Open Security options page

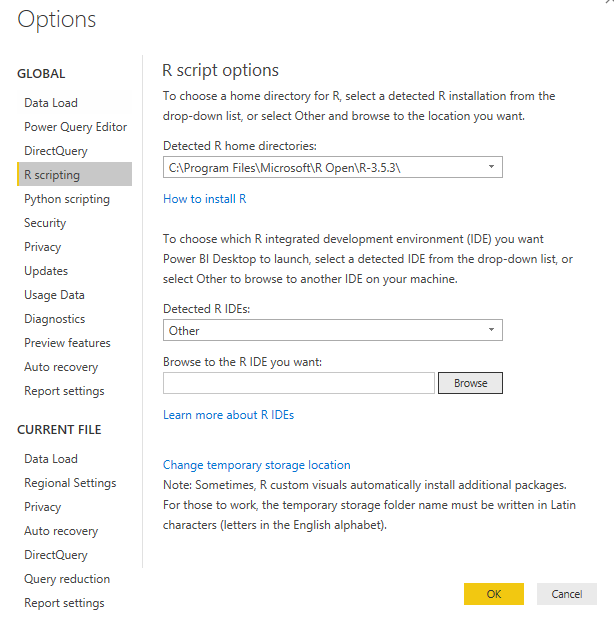[x=45, y=223]
